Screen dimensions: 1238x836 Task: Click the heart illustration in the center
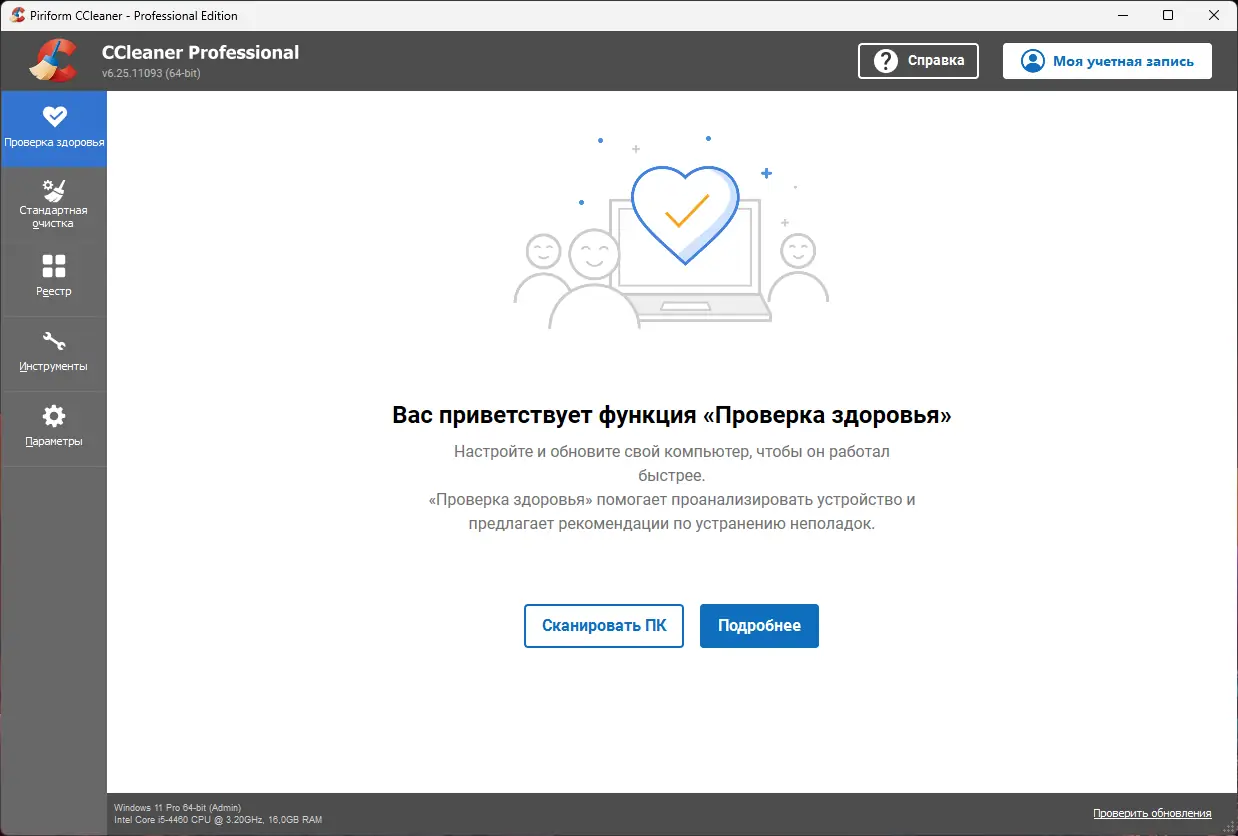[685, 213]
